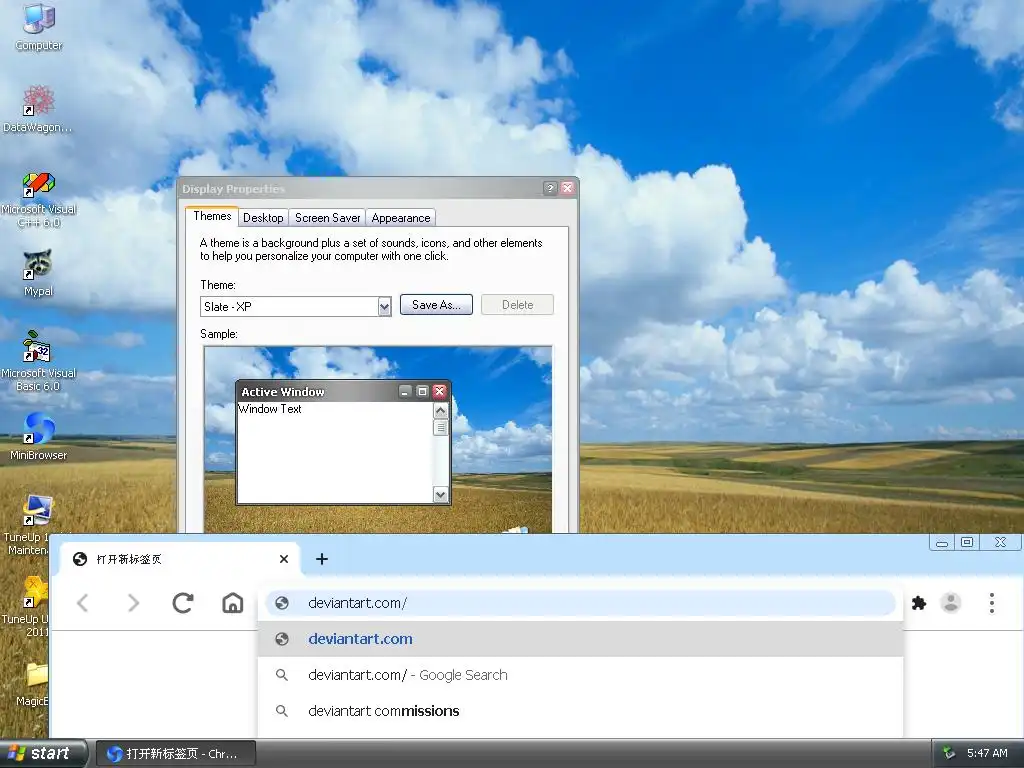Click the sample window scroll up arrow

coord(441,410)
